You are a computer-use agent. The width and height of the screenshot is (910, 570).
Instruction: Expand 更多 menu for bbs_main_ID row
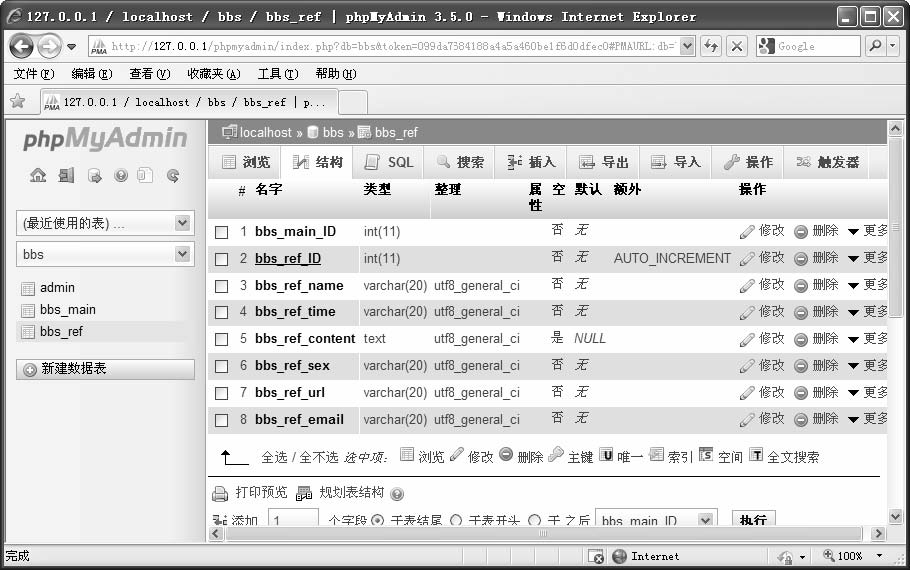tap(867, 231)
